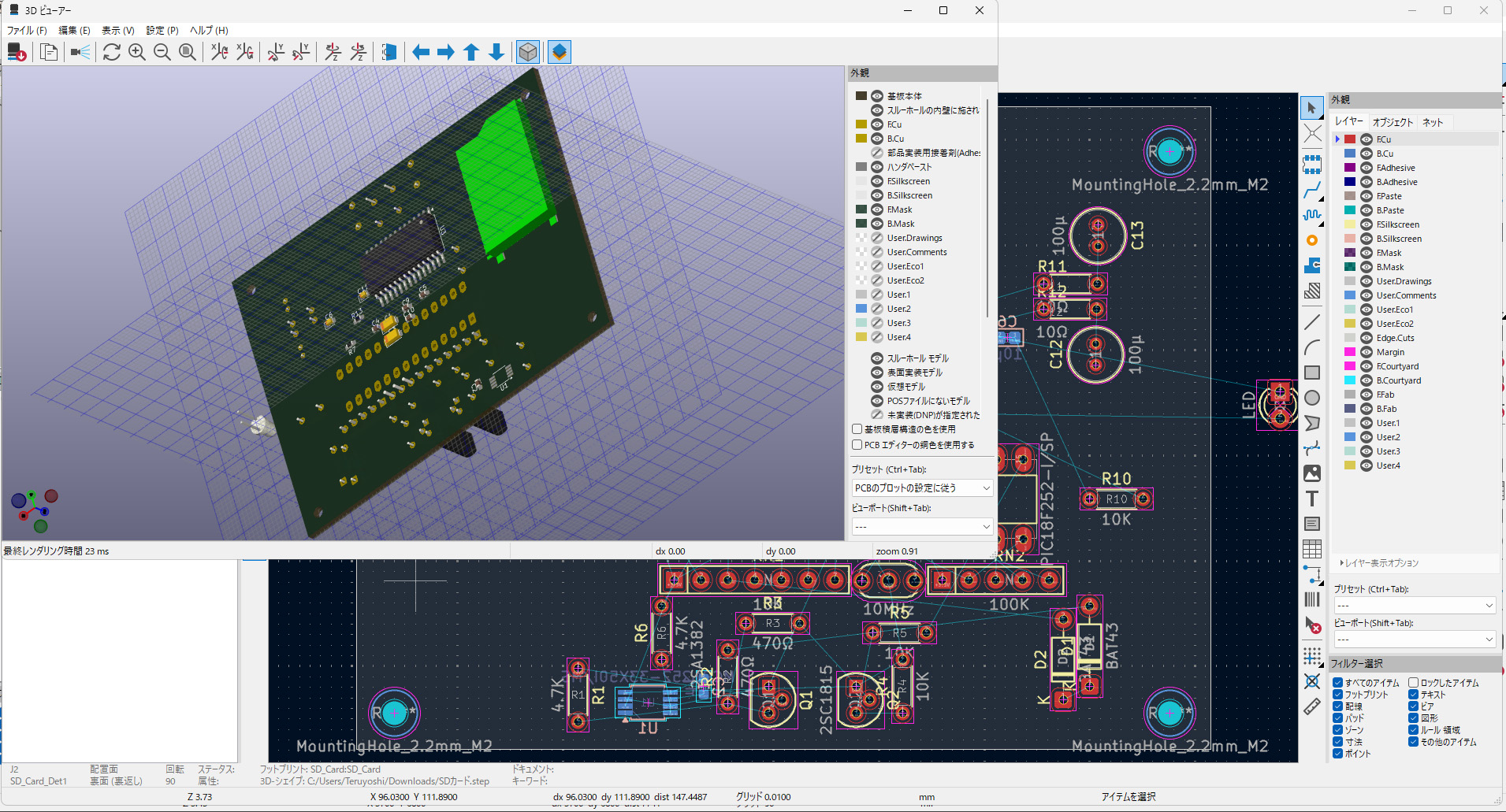Pick the draw line tool

point(1312,322)
